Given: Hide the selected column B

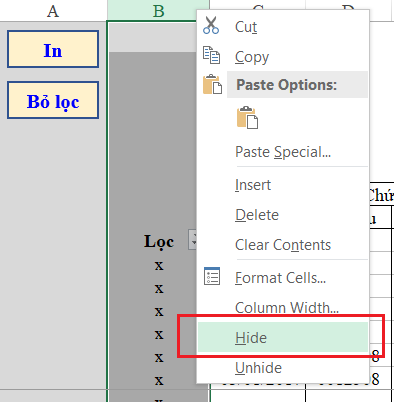Looking at the screenshot, I should pos(283,337).
